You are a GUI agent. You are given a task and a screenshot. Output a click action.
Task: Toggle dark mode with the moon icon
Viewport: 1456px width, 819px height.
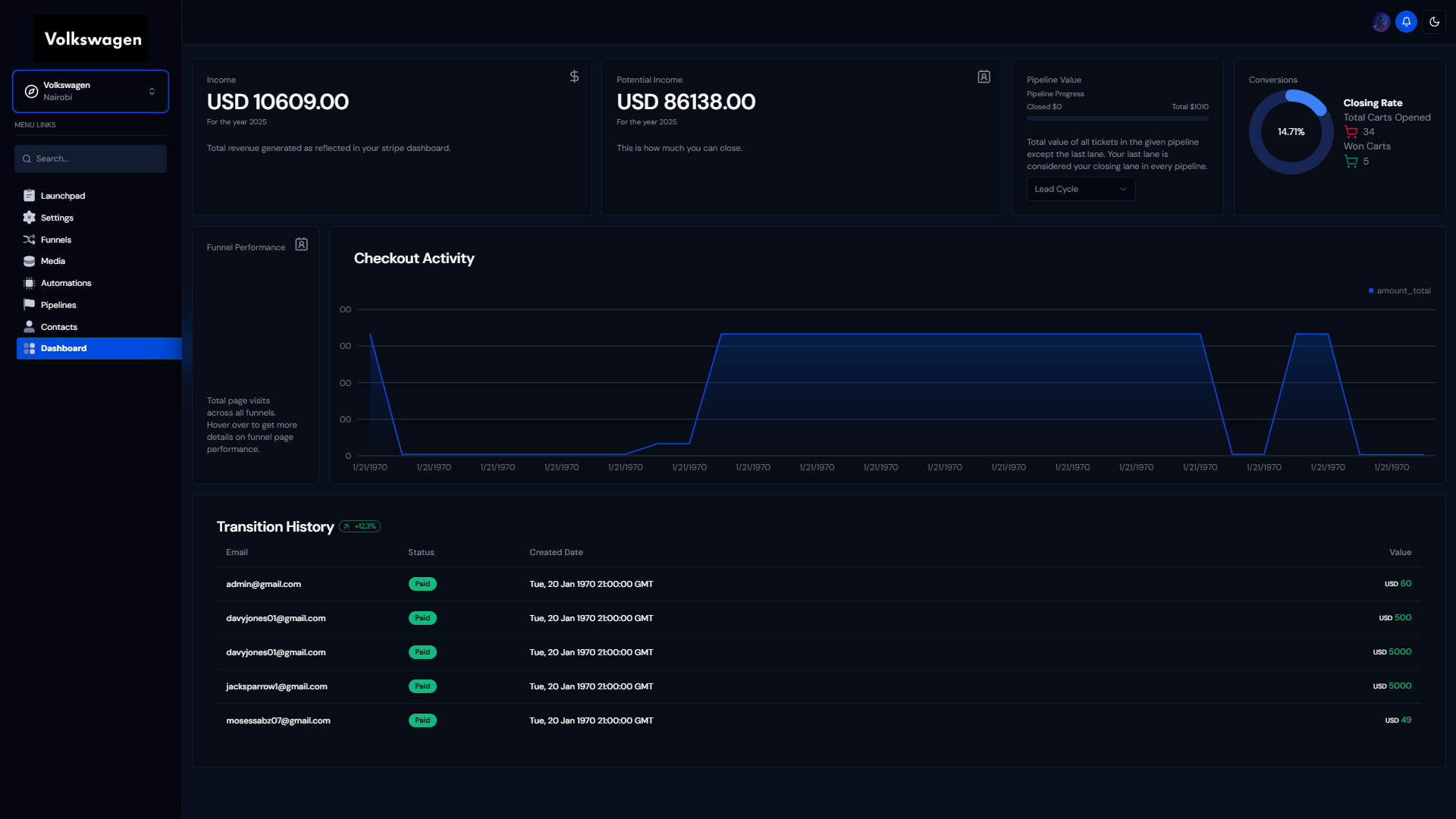[1434, 22]
